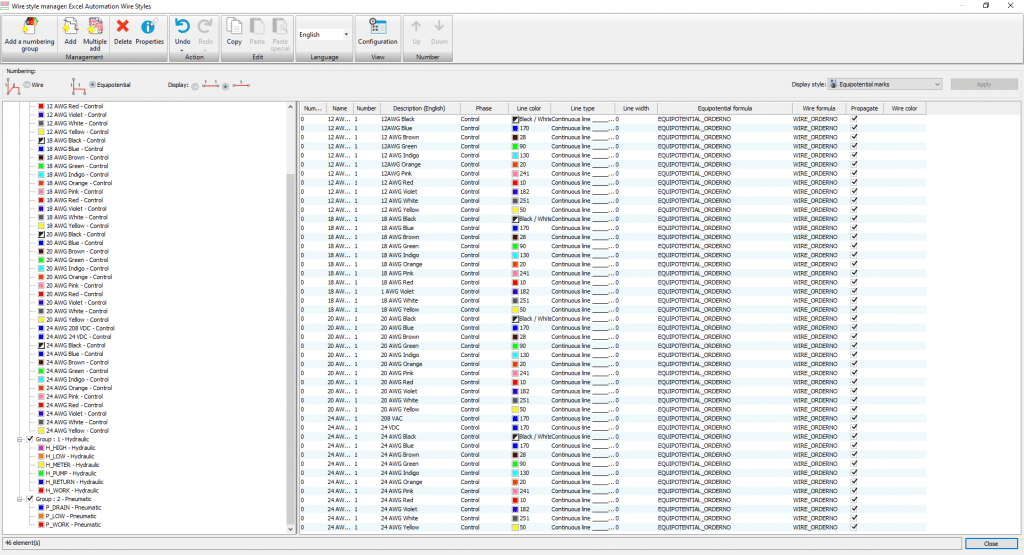The image size is (1024, 555).
Task: Toggle Propagate checkbox for 208 VAC row
Action: 854,418
